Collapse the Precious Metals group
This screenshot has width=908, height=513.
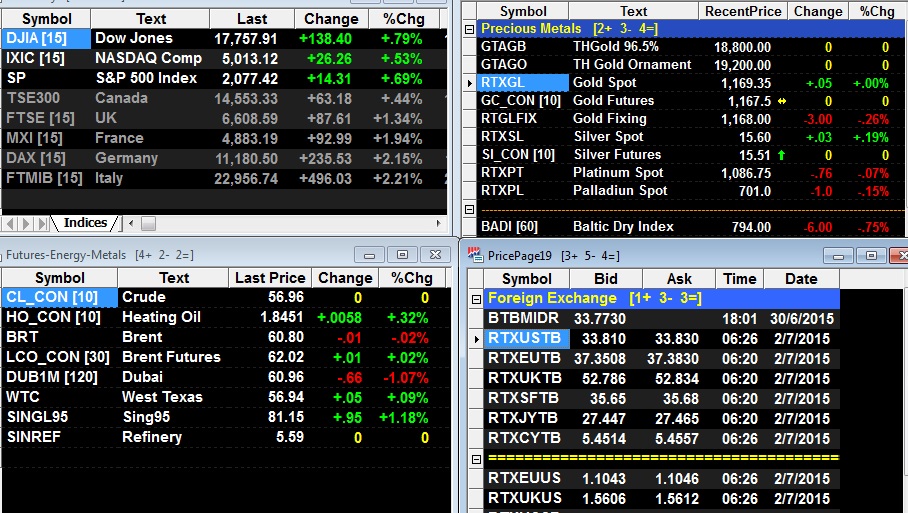click(x=470, y=29)
